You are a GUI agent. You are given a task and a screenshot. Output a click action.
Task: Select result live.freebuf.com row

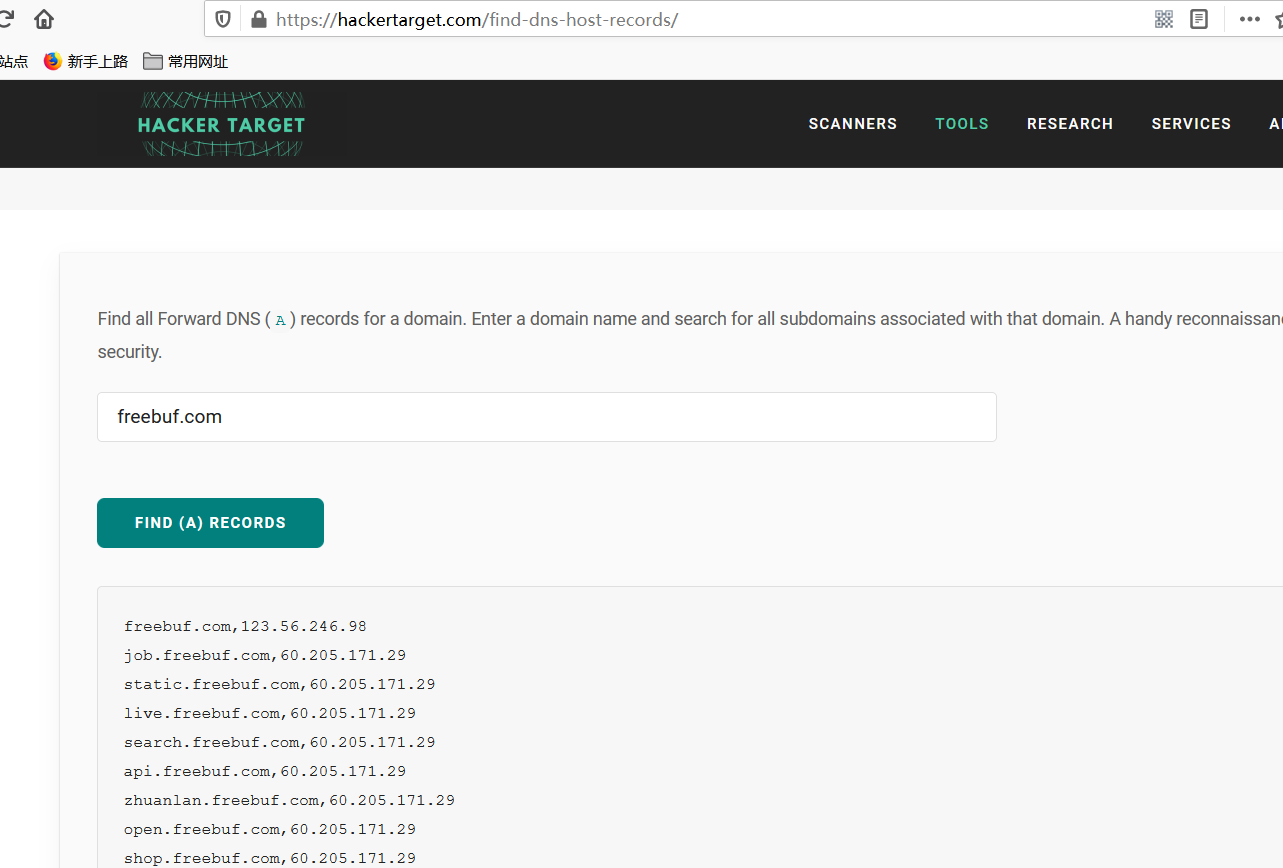point(270,714)
